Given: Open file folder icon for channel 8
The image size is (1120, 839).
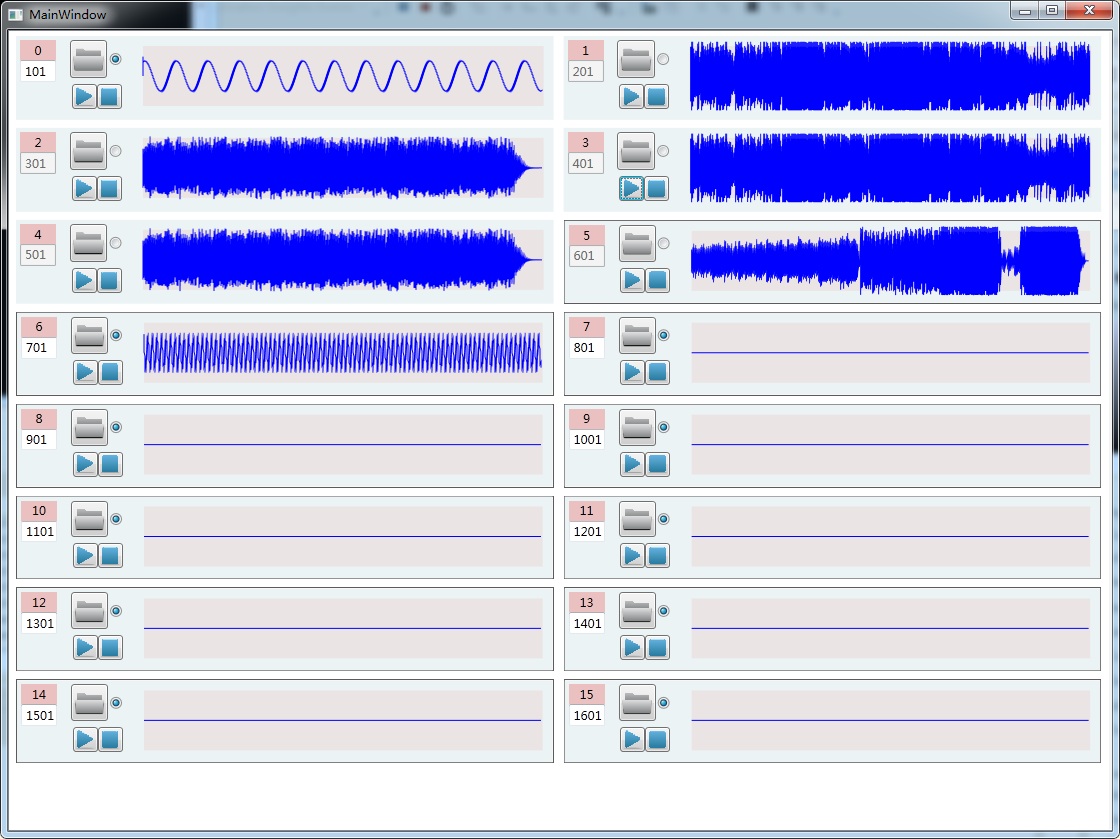Looking at the screenshot, I should coord(89,427).
